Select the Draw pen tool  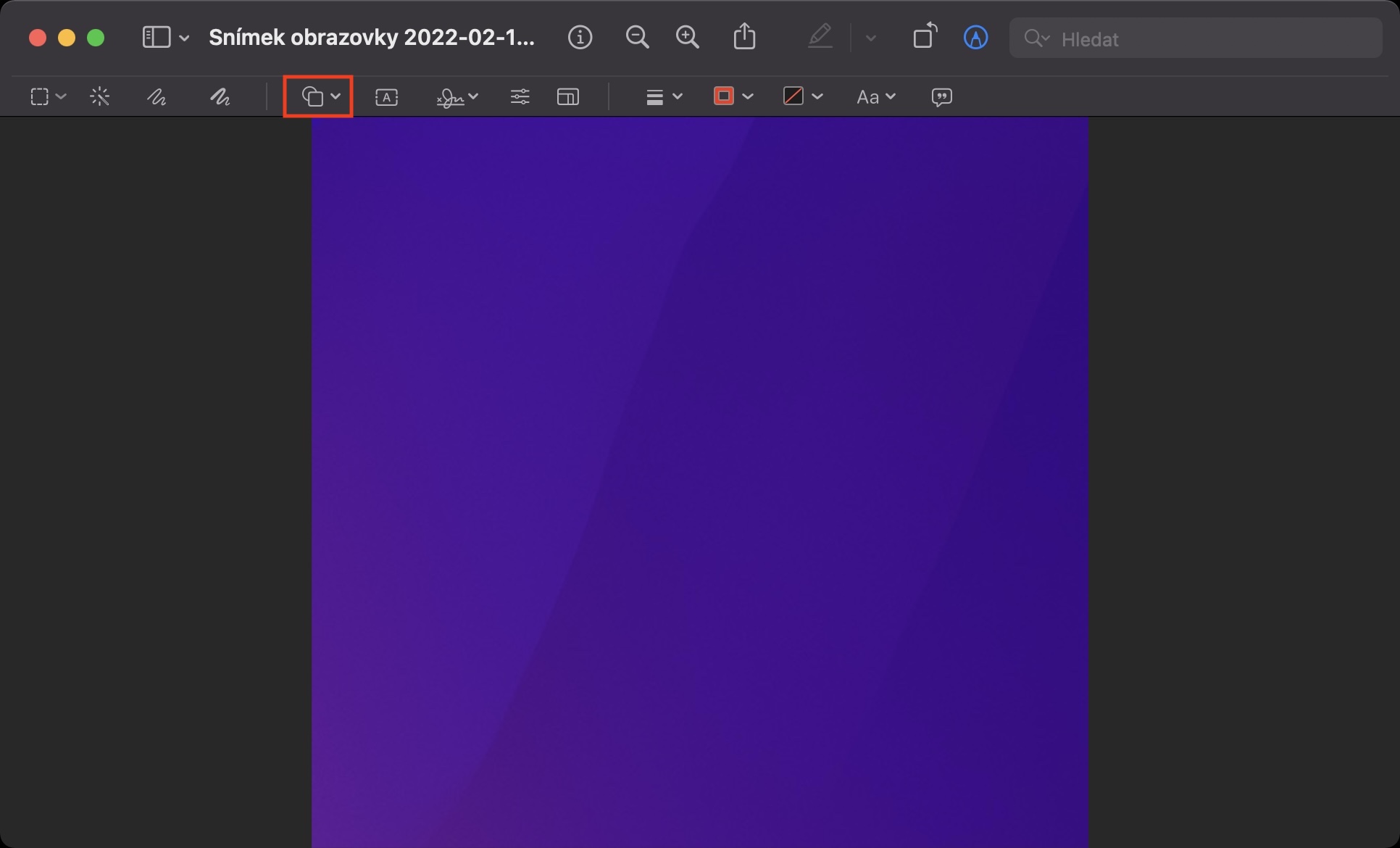coord(220,96)
